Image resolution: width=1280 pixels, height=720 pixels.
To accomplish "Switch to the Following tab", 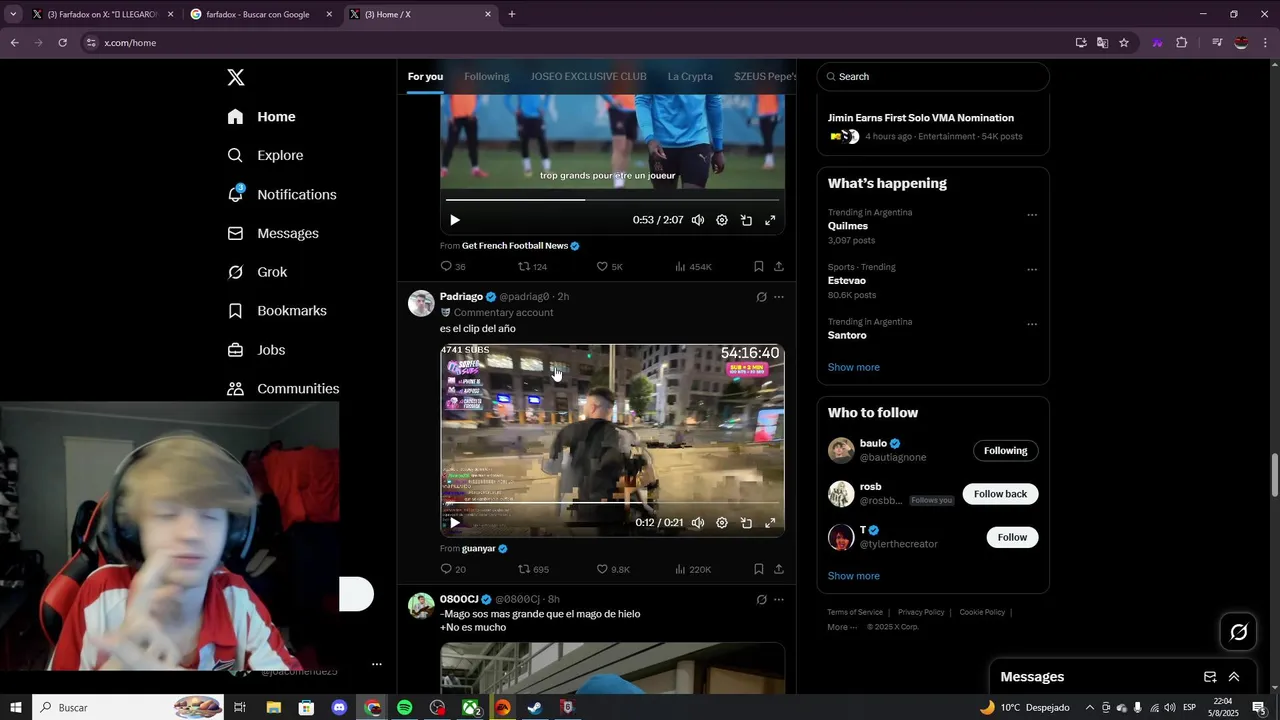I will (x=486, y=77).
